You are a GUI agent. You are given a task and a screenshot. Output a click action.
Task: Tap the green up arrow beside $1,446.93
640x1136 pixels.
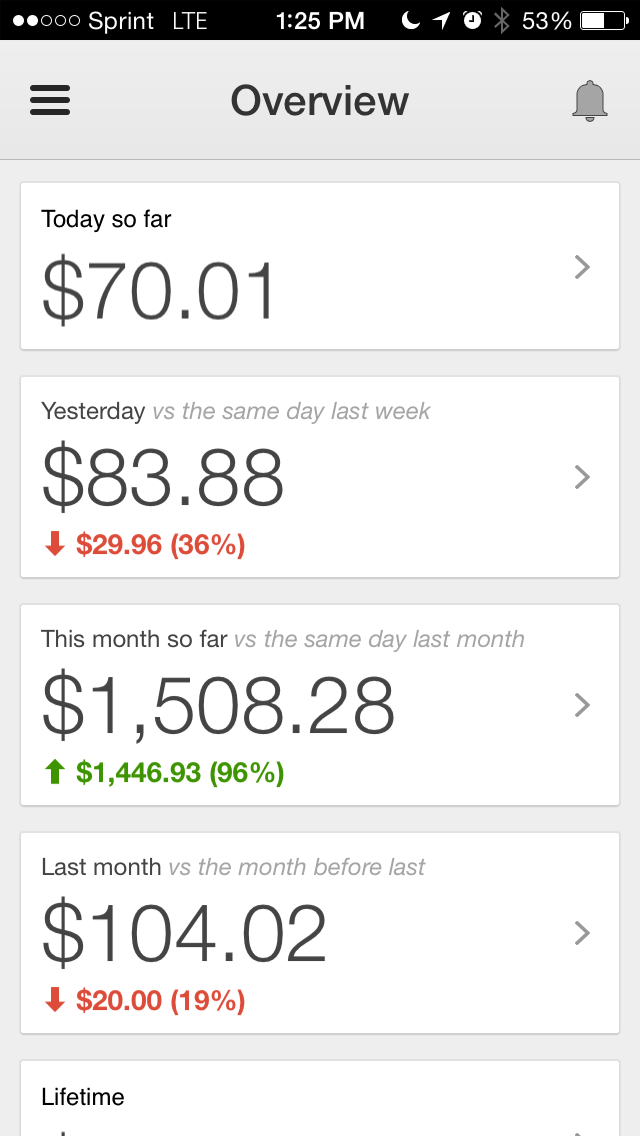point(55,772)
